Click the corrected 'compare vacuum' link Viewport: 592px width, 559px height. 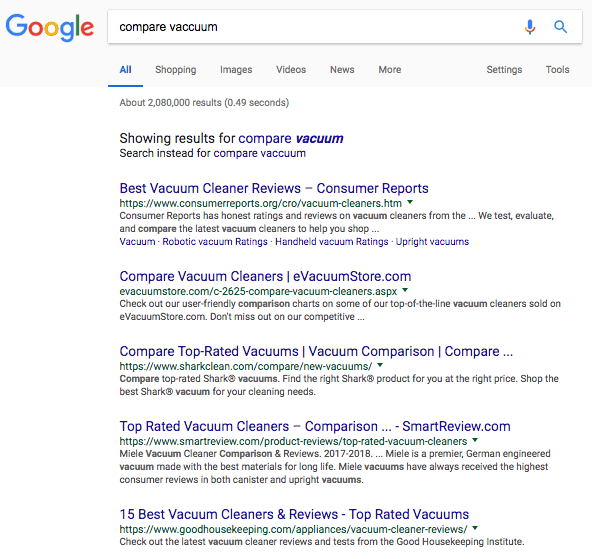291,139
